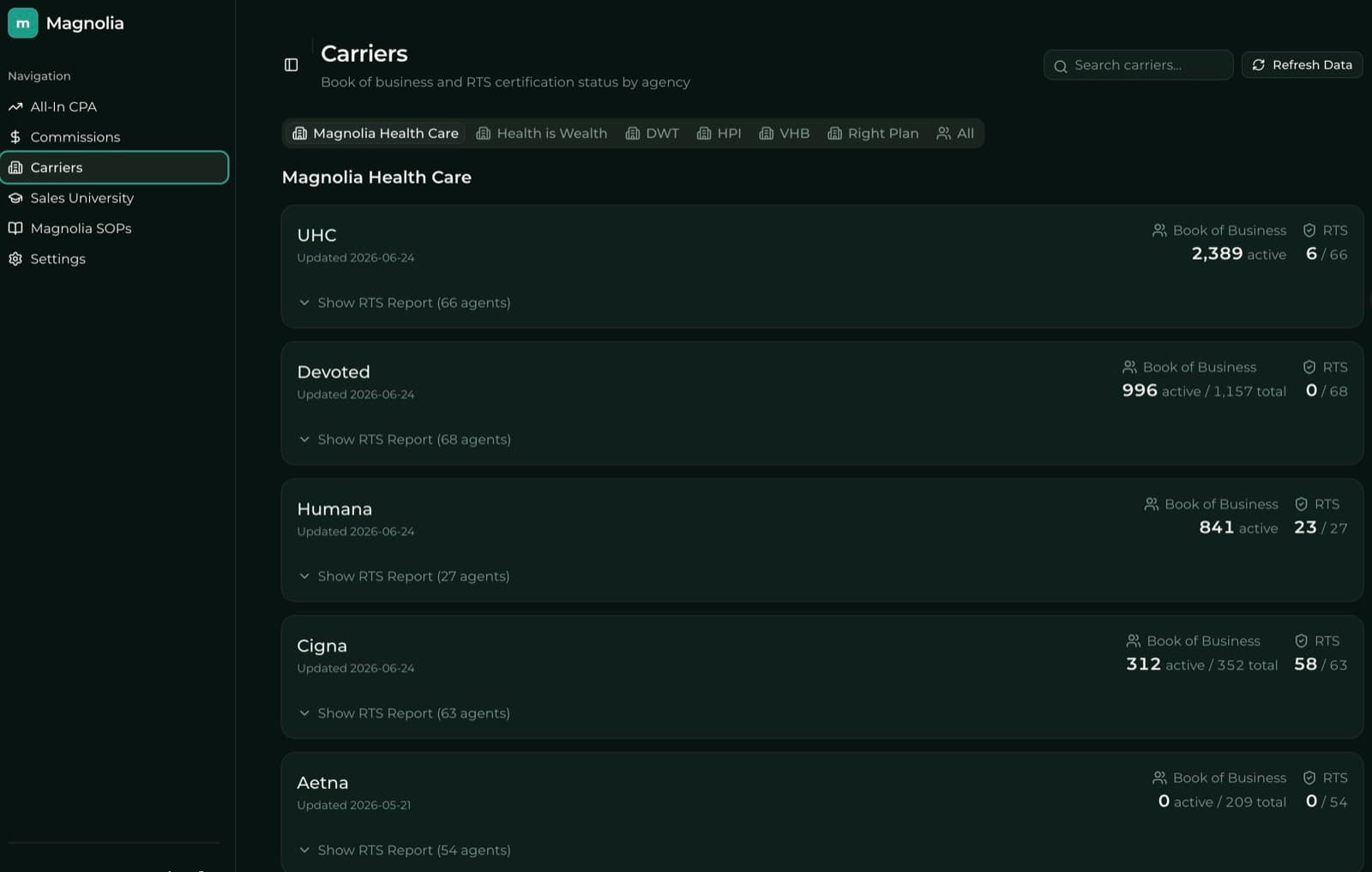
Task: Expand Devoted RTS Report for 68 agents
Action: [x=405, y=440]
